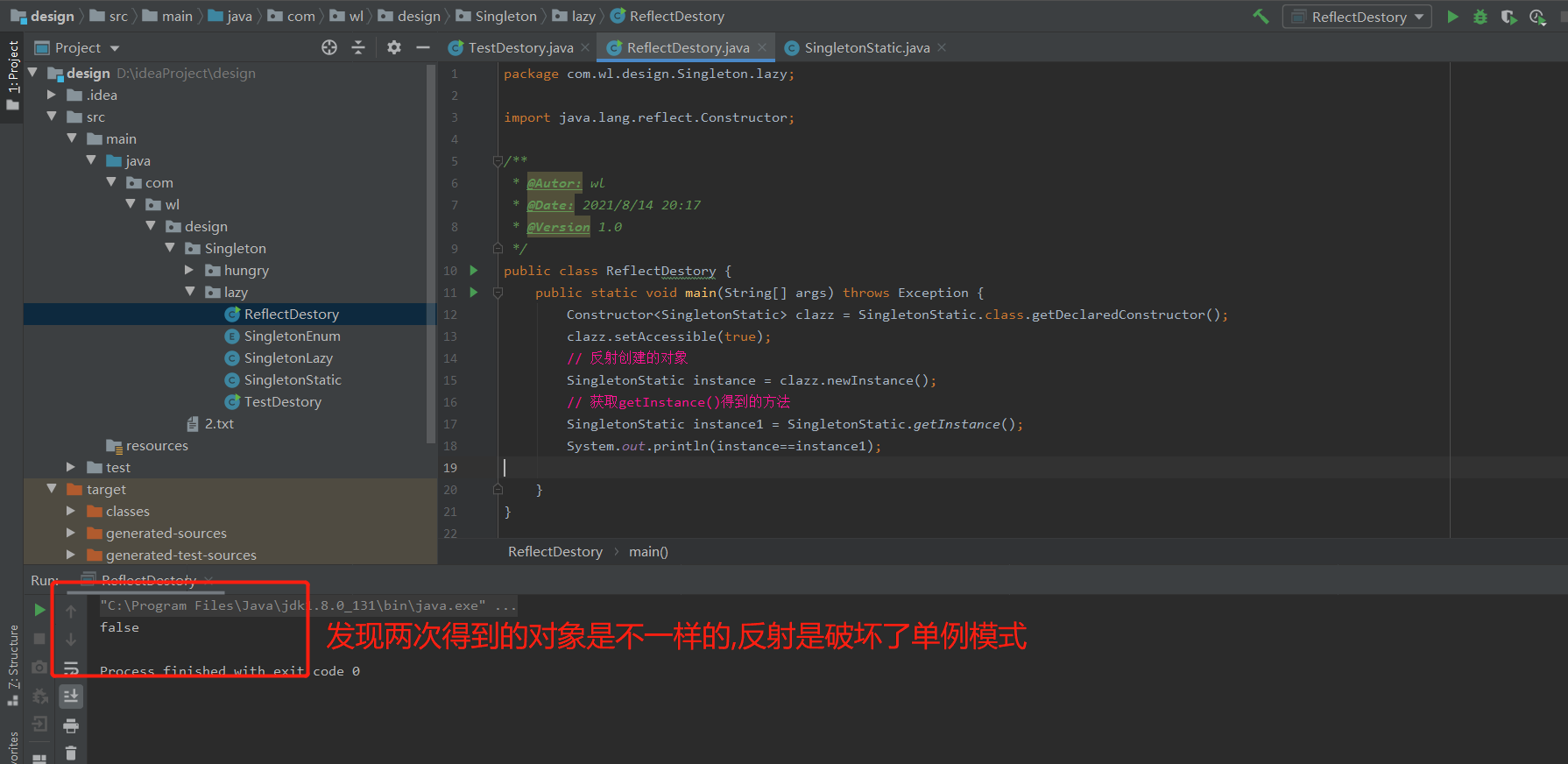Click the java.exe command line in console
This screenshot has width=1568, height=764.
[x=307, y=605]
